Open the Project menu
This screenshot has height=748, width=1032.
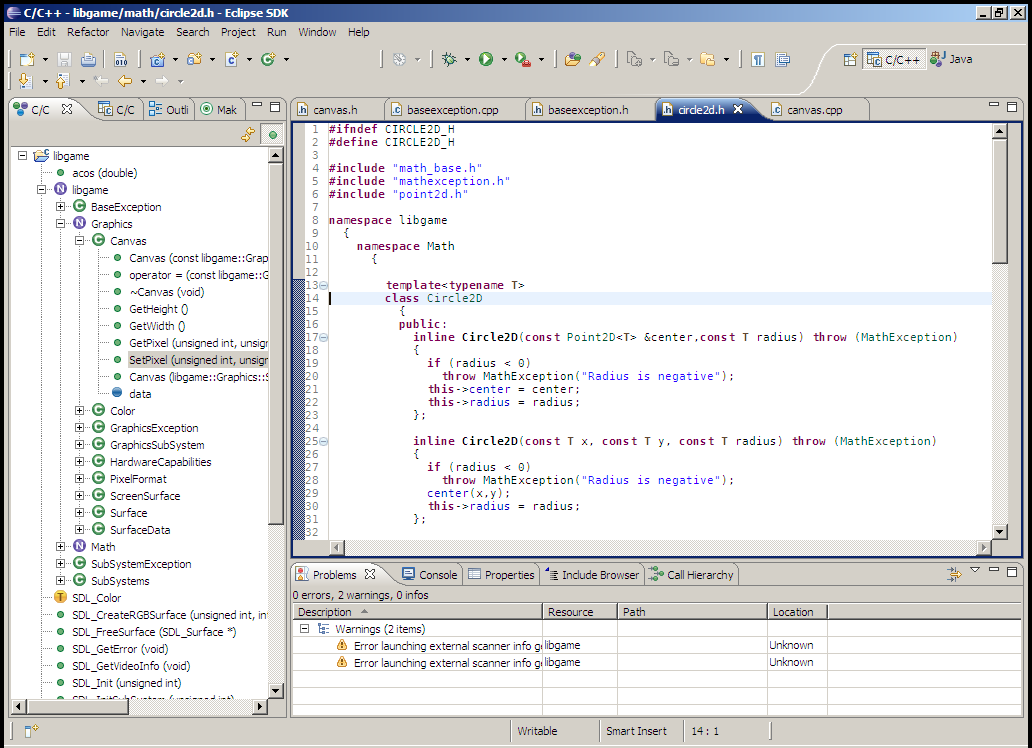click(x=238, y=32)
